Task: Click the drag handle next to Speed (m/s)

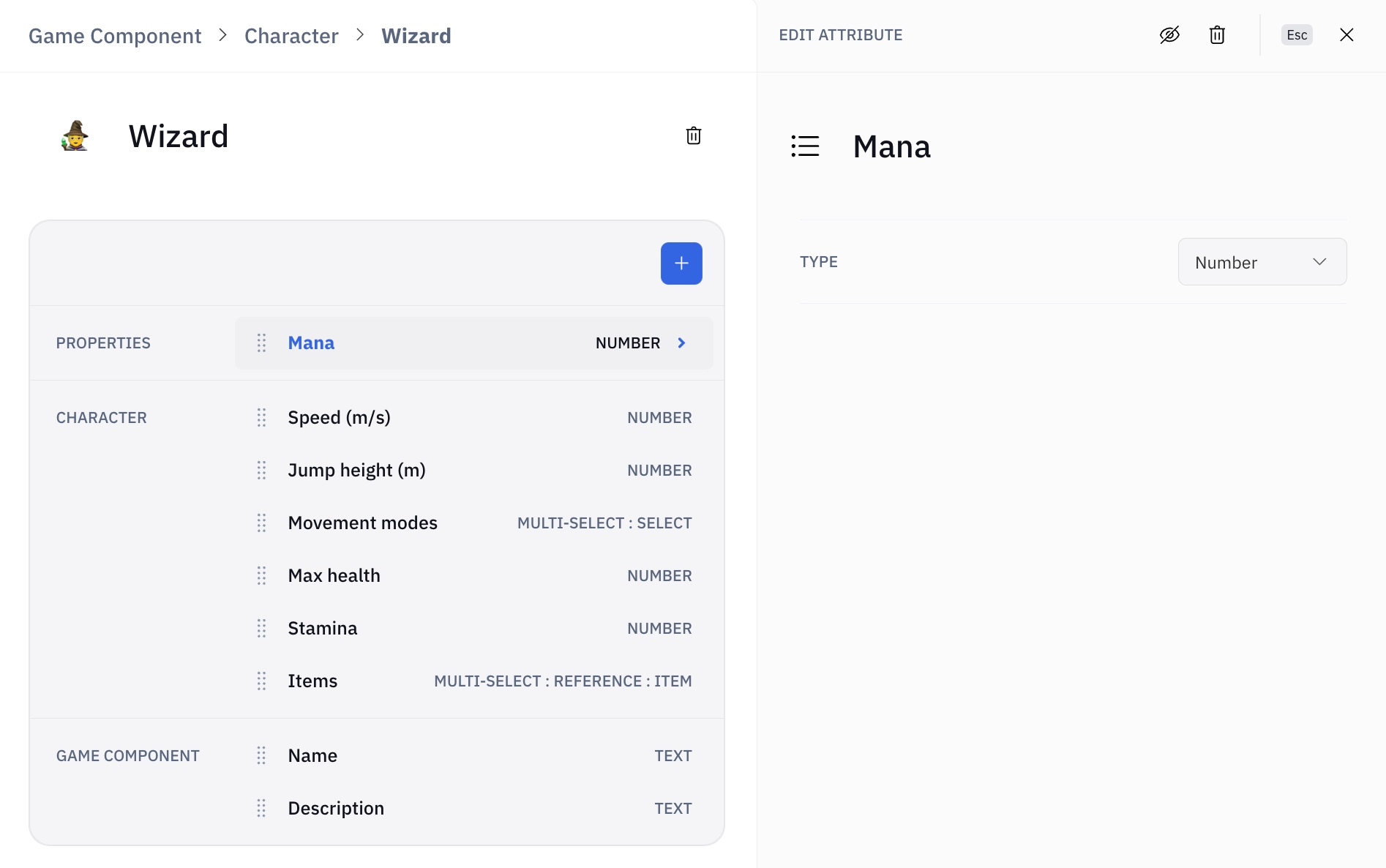Action: tap(261, 418)
